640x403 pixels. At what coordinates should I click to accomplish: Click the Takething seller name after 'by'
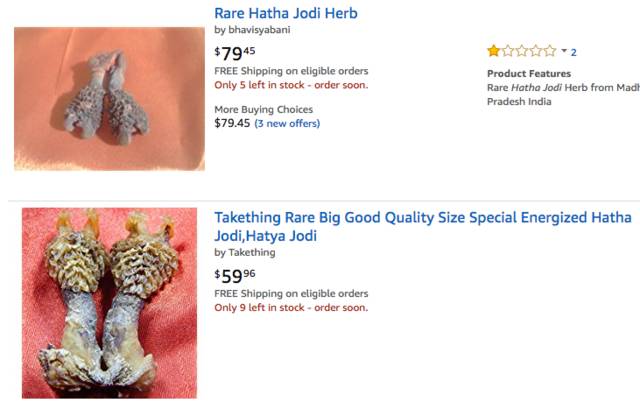[x=251, y=253]
